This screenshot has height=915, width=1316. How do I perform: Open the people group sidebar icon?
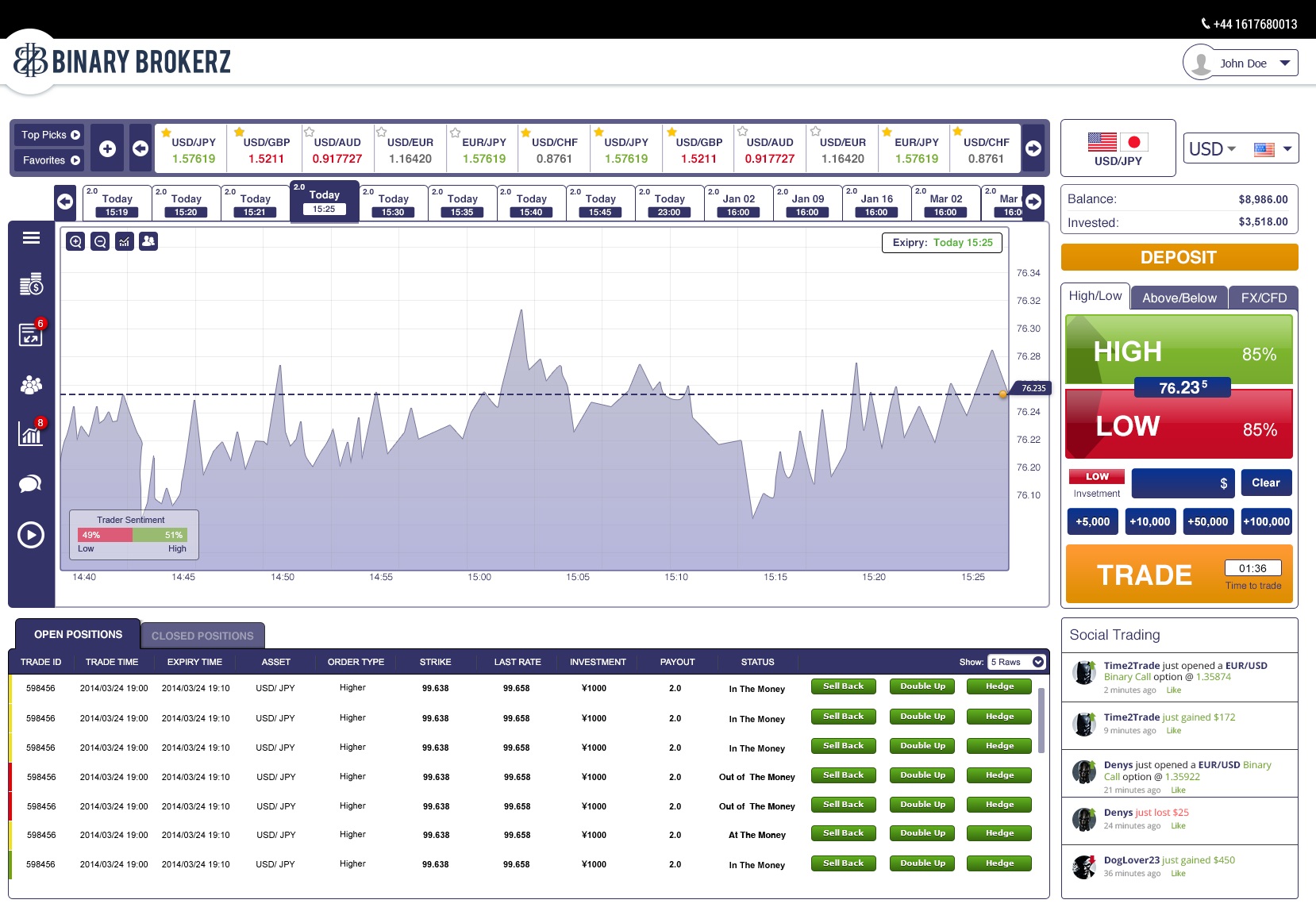point(31,386)
